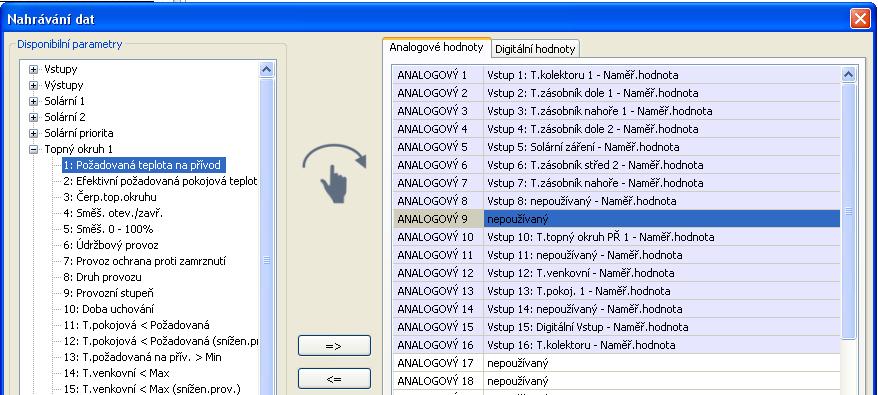Switch to Analogové hodnoty tab

coord(436,48)
